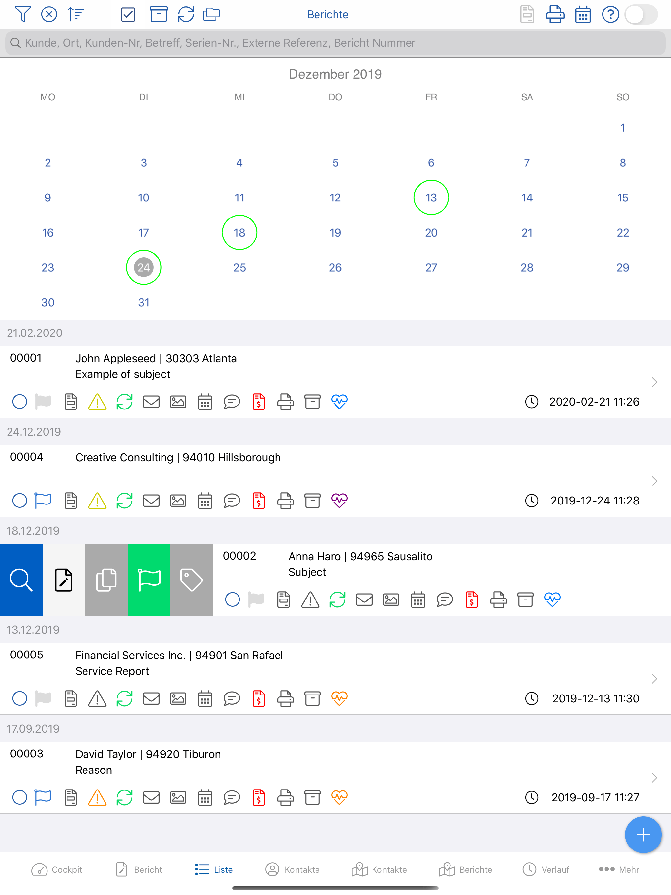The width and height of the screenshot is (671, 895).
Task: Add a new report with plus button
Action: pos(643,835)
